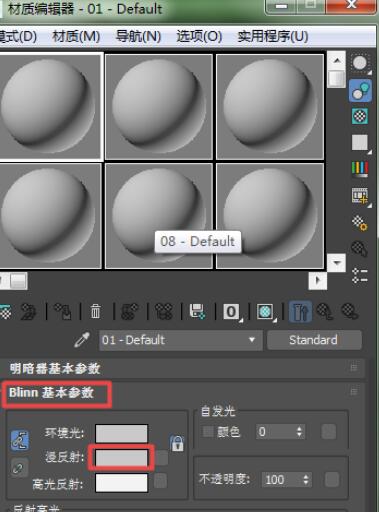Screen dimensions: 379x512
Task: Select the top row middle sample slot
Action: tap(159, 107)
